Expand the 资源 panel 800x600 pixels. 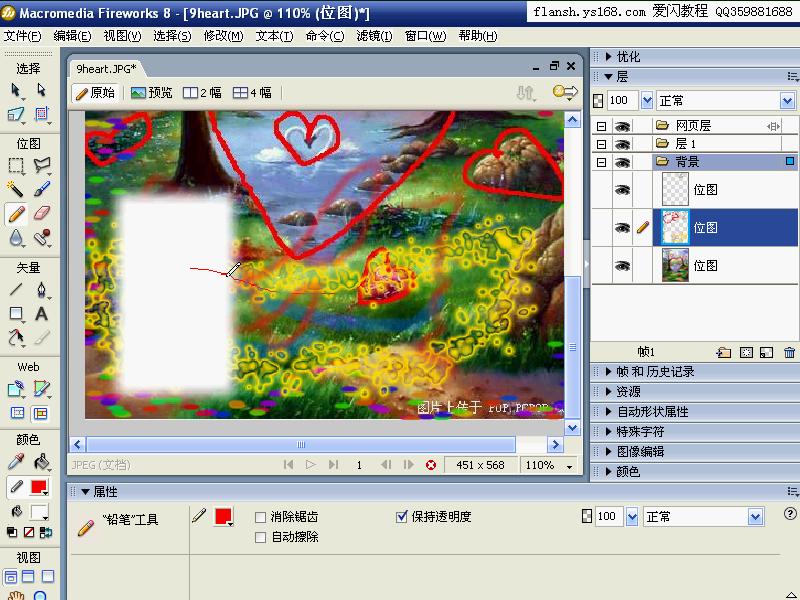tap(608, 391)
